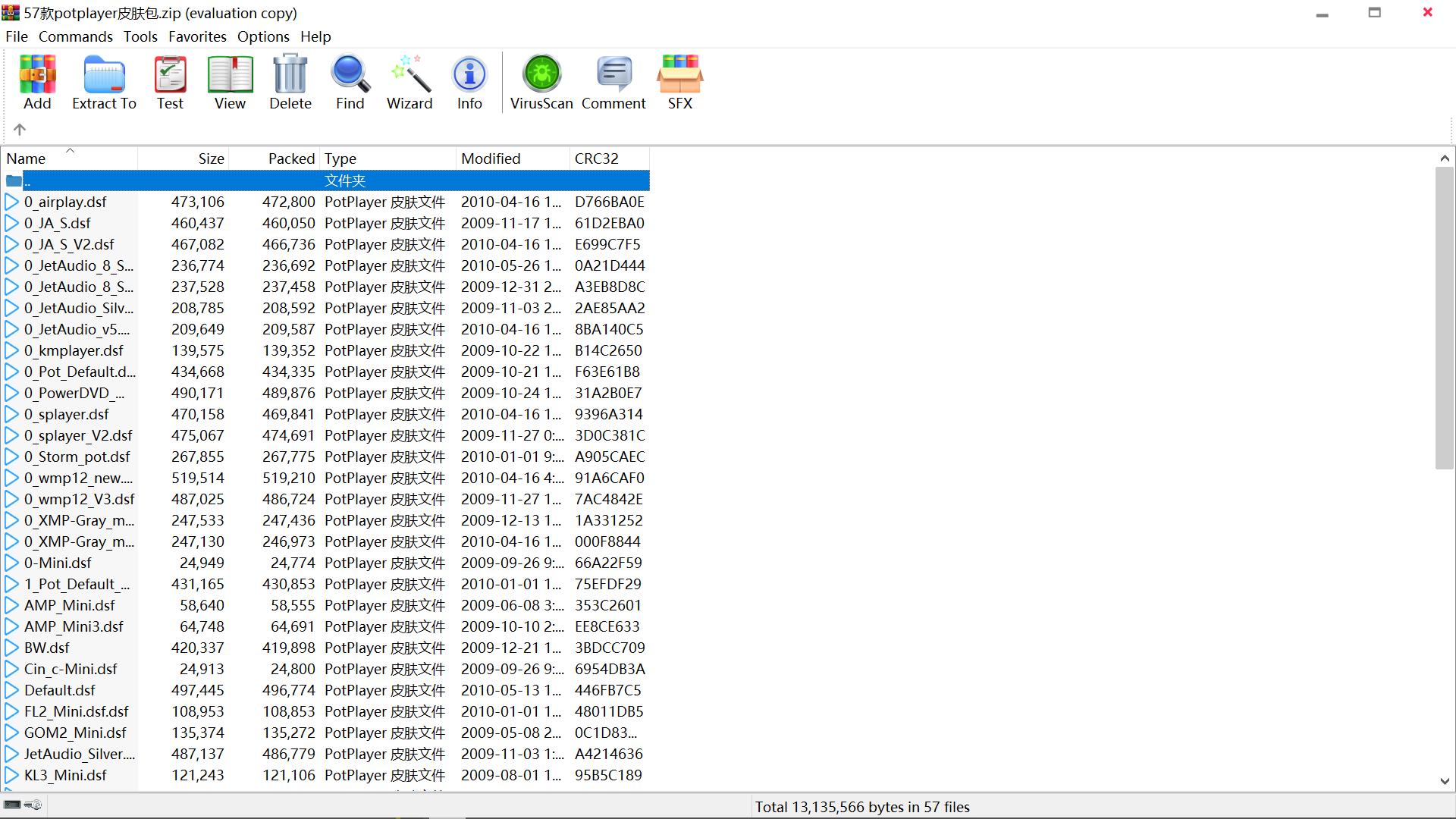Image resolution: width=1456 pixels, height=819 pixels.
Task: Click CRC32 value D766BA0E
Action: point(610,202)
